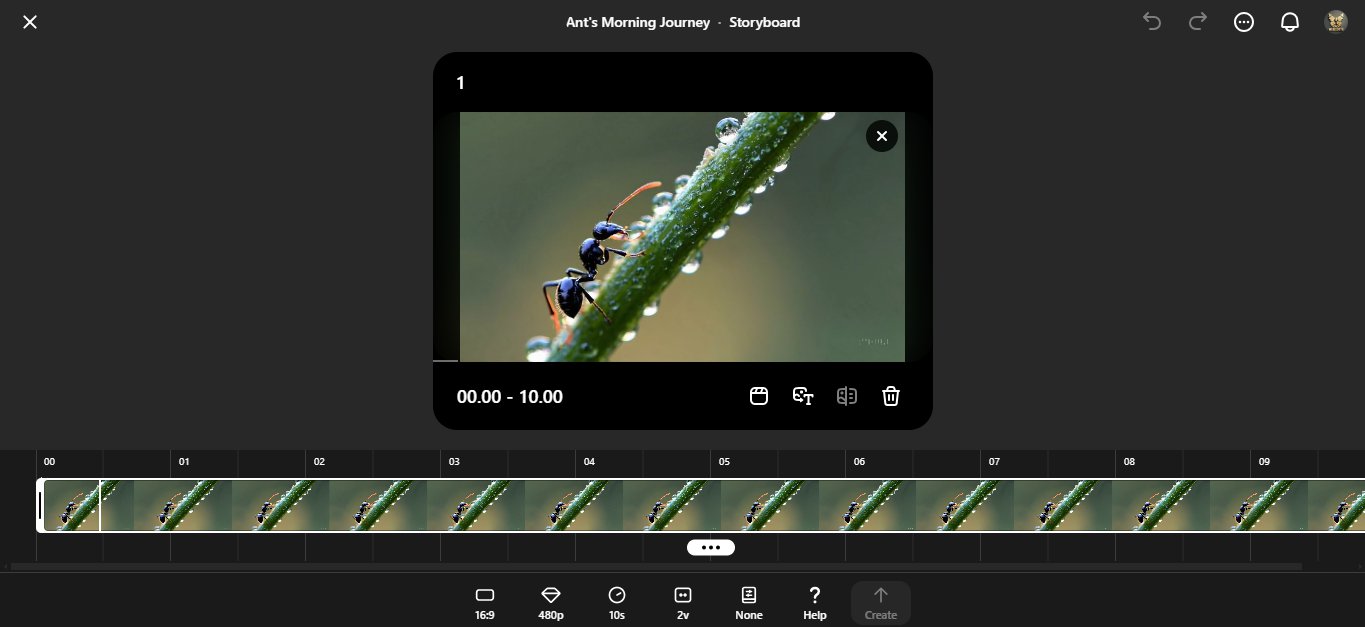1365x627 pixels.
Task: Click the image-to-text caption icon
Action: coord(802,396)
